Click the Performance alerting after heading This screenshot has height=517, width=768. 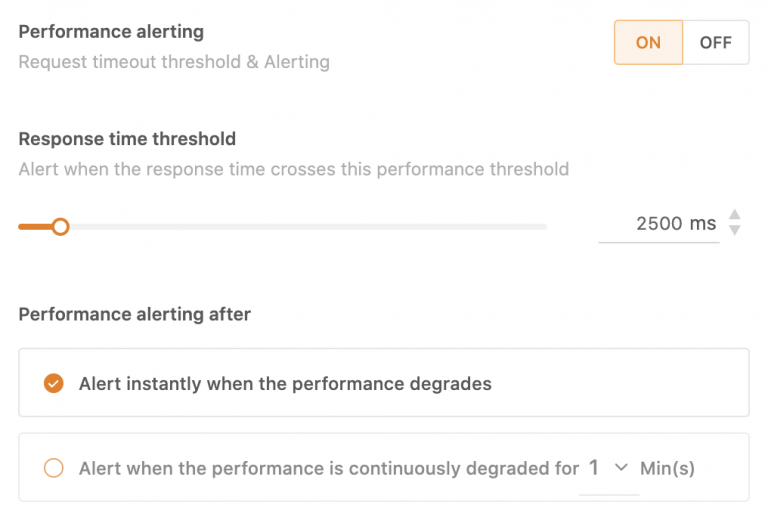click(x=135, y=314)
